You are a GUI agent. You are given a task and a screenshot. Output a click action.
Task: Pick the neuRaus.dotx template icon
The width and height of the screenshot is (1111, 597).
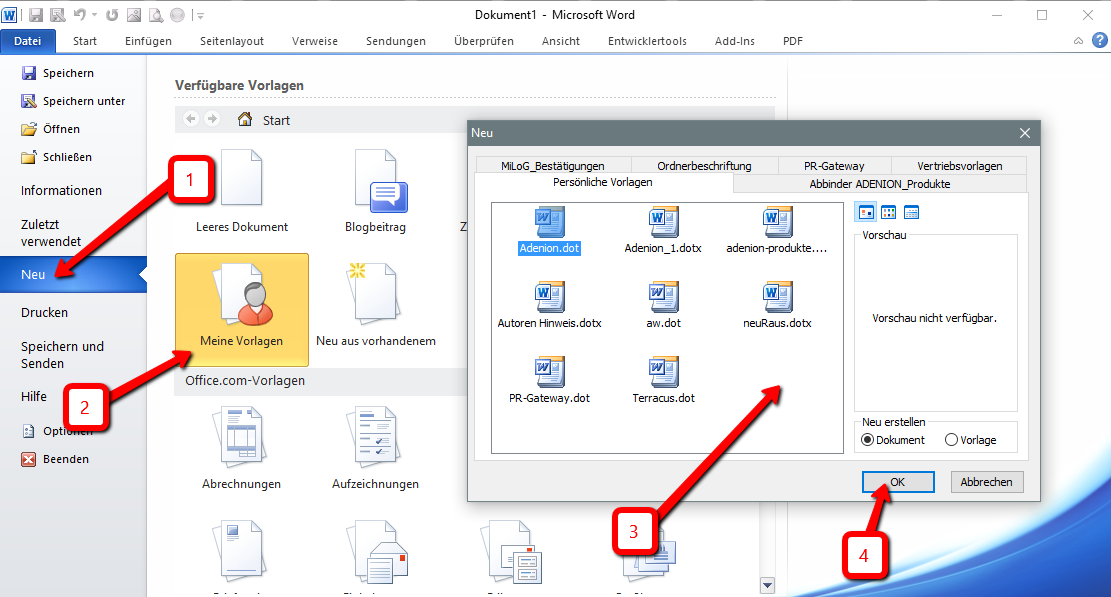tap(777, 297)
